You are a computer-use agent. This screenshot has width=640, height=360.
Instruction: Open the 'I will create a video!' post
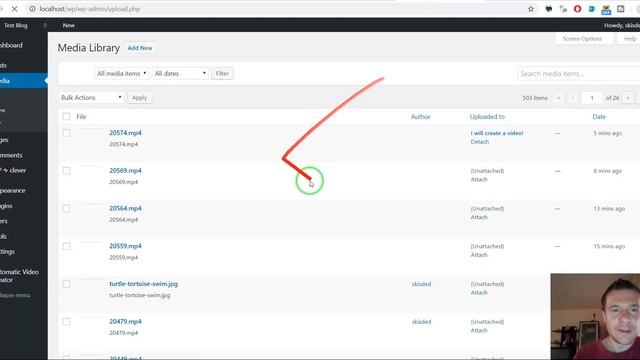coord(497,133)
